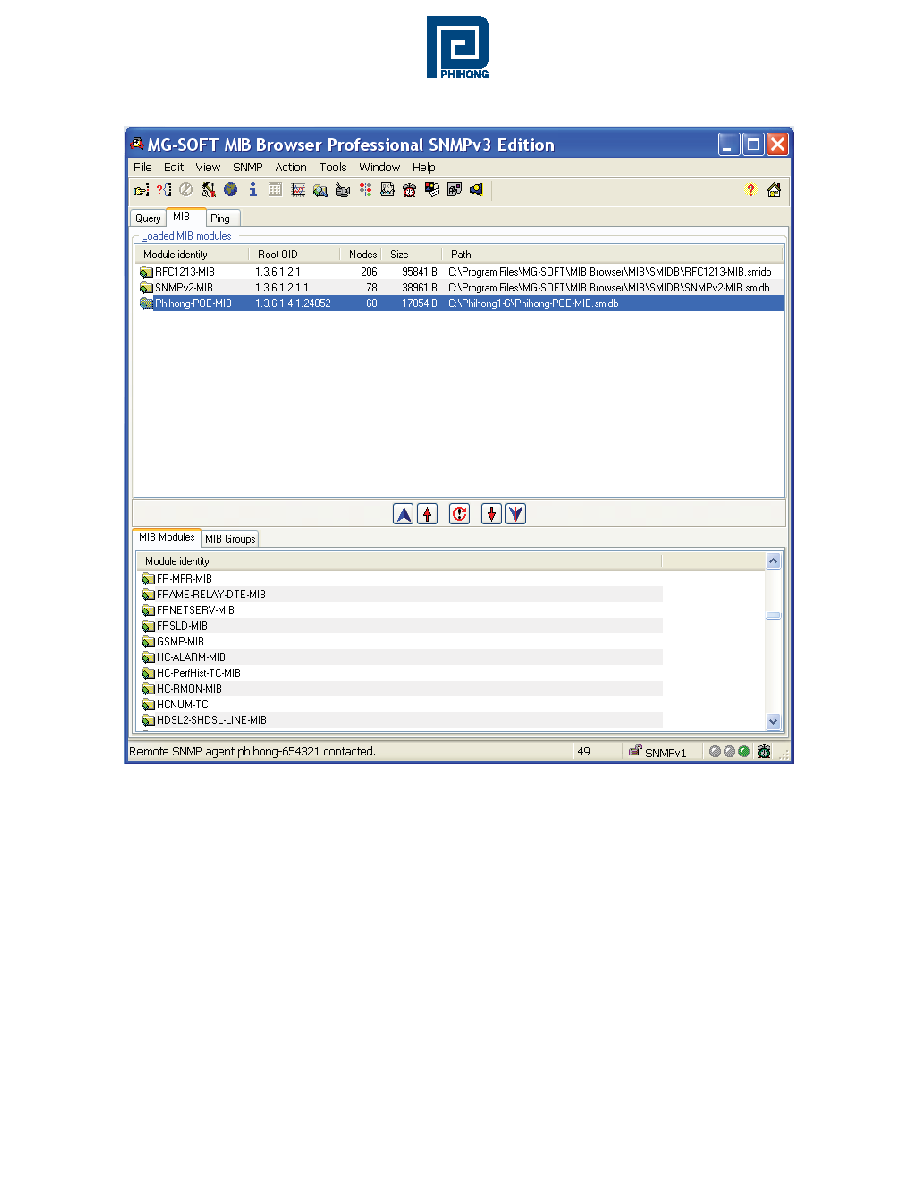Select the SNMPv2-MIB loaded module row
918x1188 pixels.
click(x=459, y=287)
